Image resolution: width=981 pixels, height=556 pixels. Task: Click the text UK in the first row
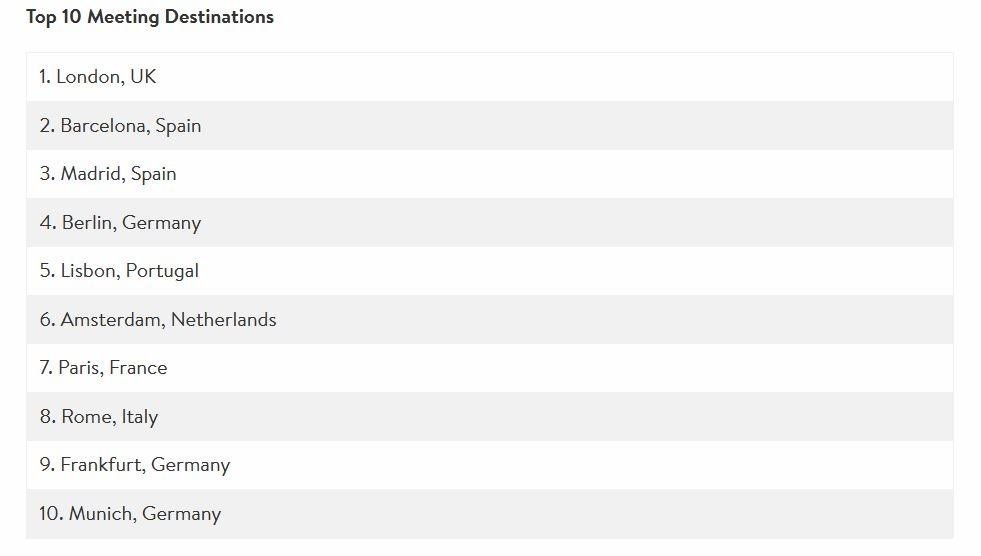[143, 77]
